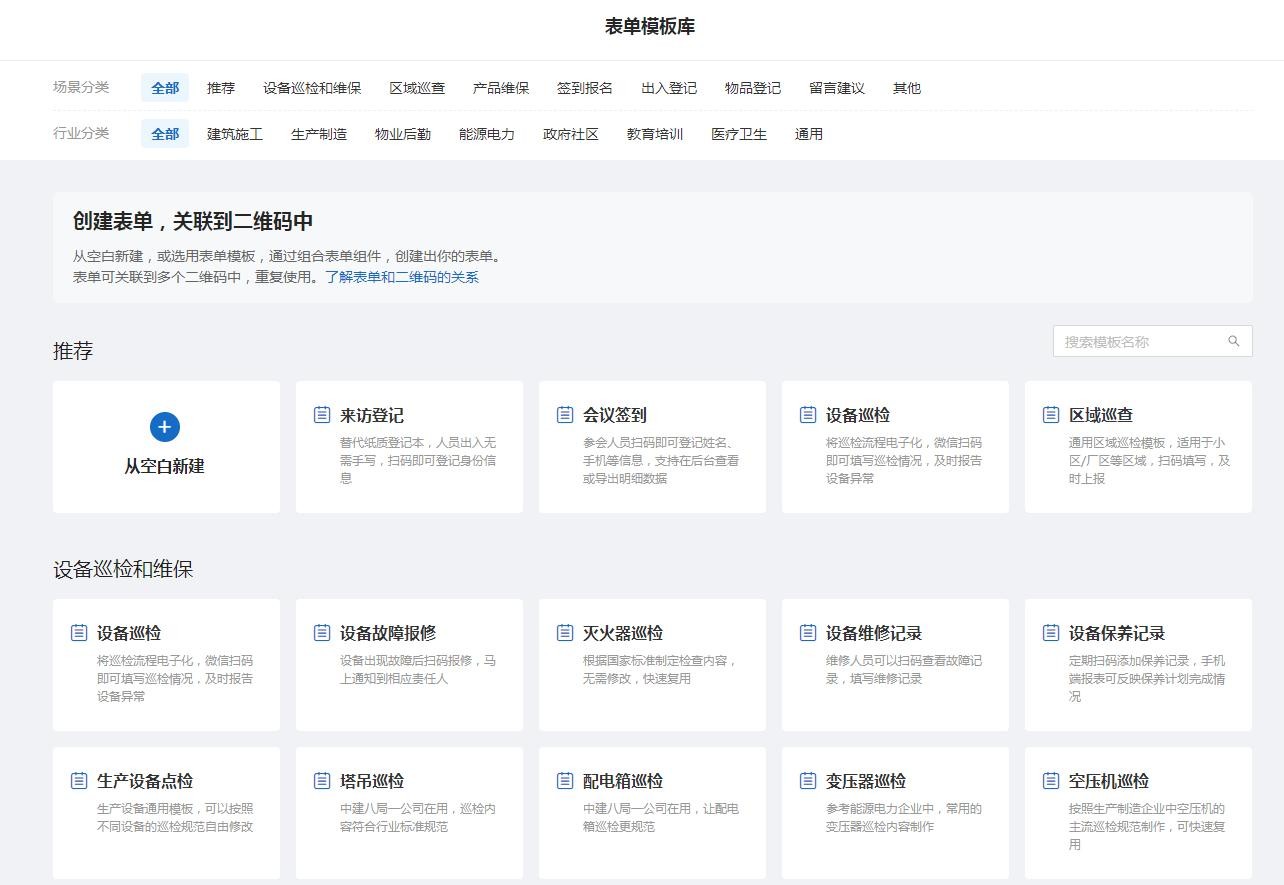Choose the 医疗卫生 industry category
The height and width of the screenshot is (885, 1284).
[x=739, y=134]
